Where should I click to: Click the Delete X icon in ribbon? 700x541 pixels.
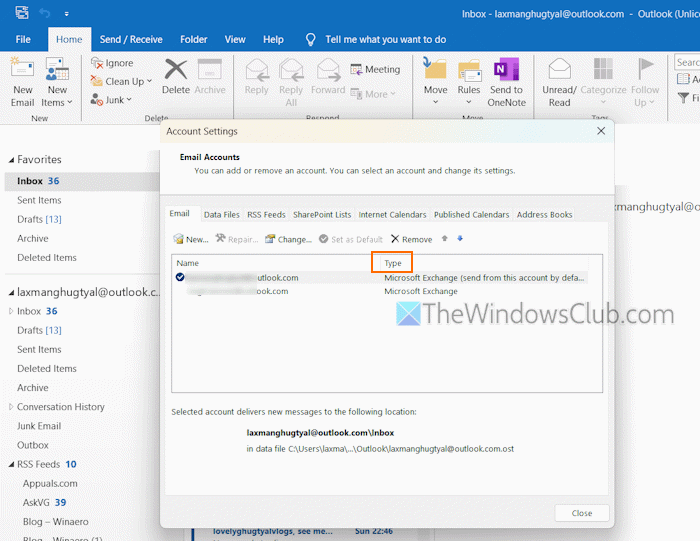176,69
